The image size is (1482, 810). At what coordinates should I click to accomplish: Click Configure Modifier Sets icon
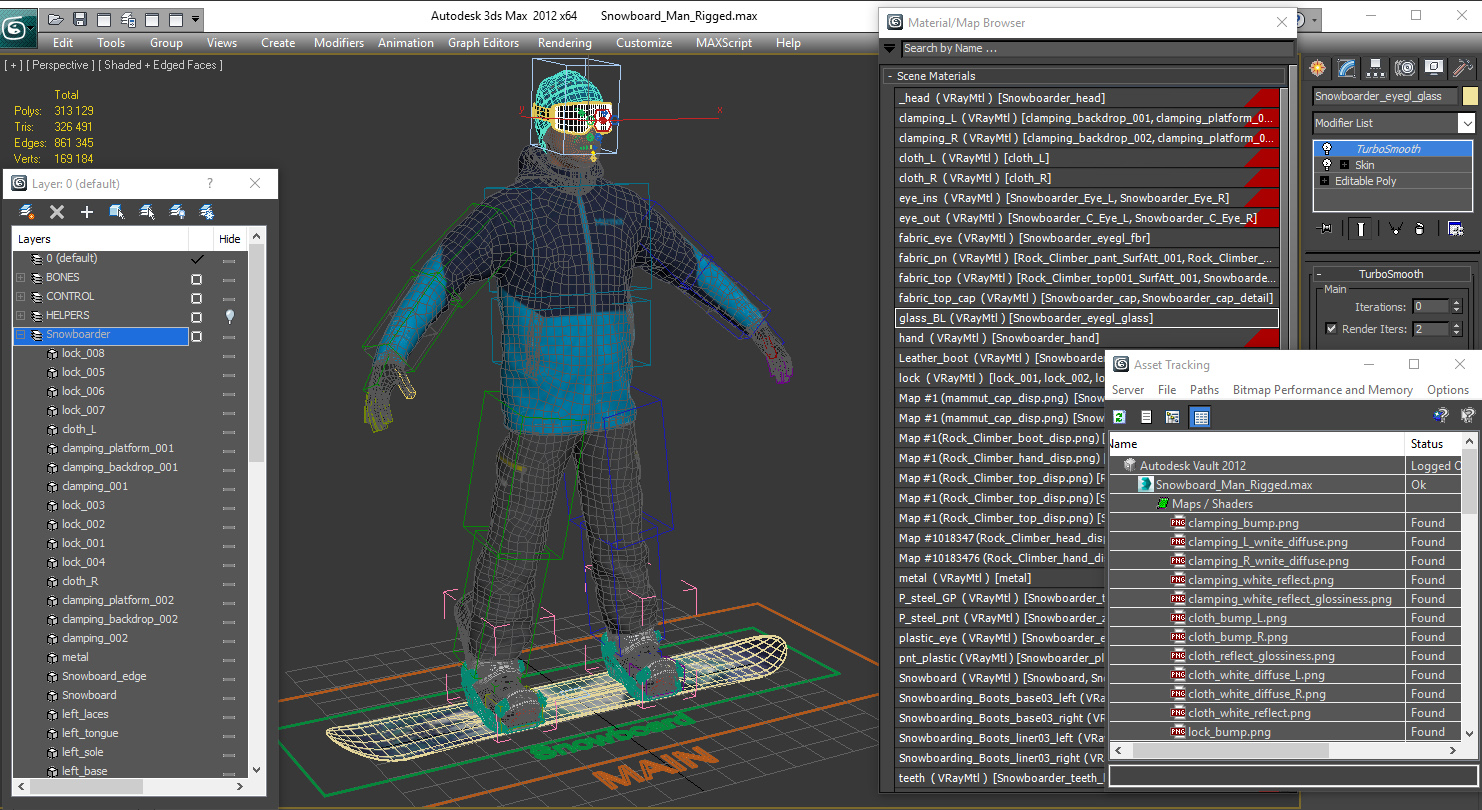1455,229
